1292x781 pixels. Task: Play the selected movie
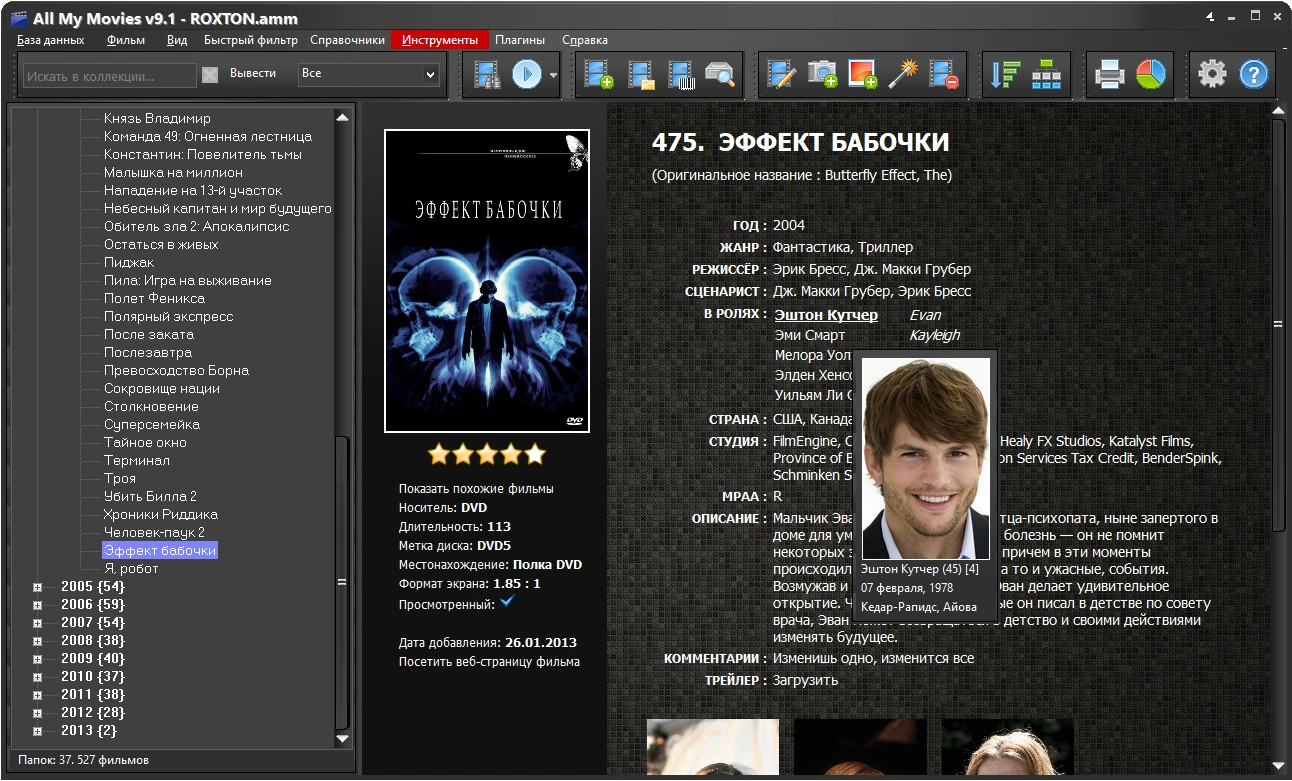tap(527, 75)
